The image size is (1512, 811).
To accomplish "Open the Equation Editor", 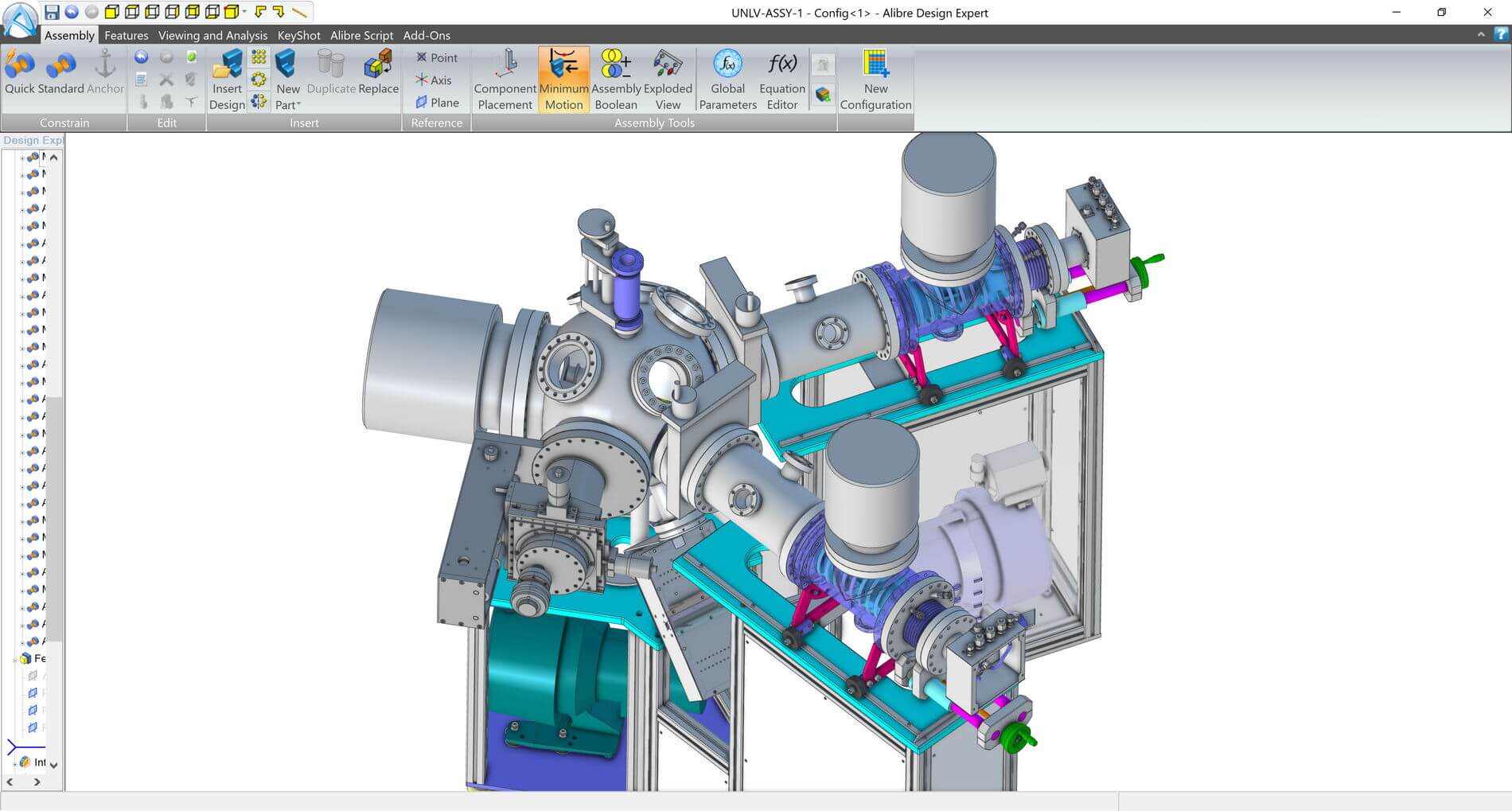I will pyautogui.click(x=782, y=80).
